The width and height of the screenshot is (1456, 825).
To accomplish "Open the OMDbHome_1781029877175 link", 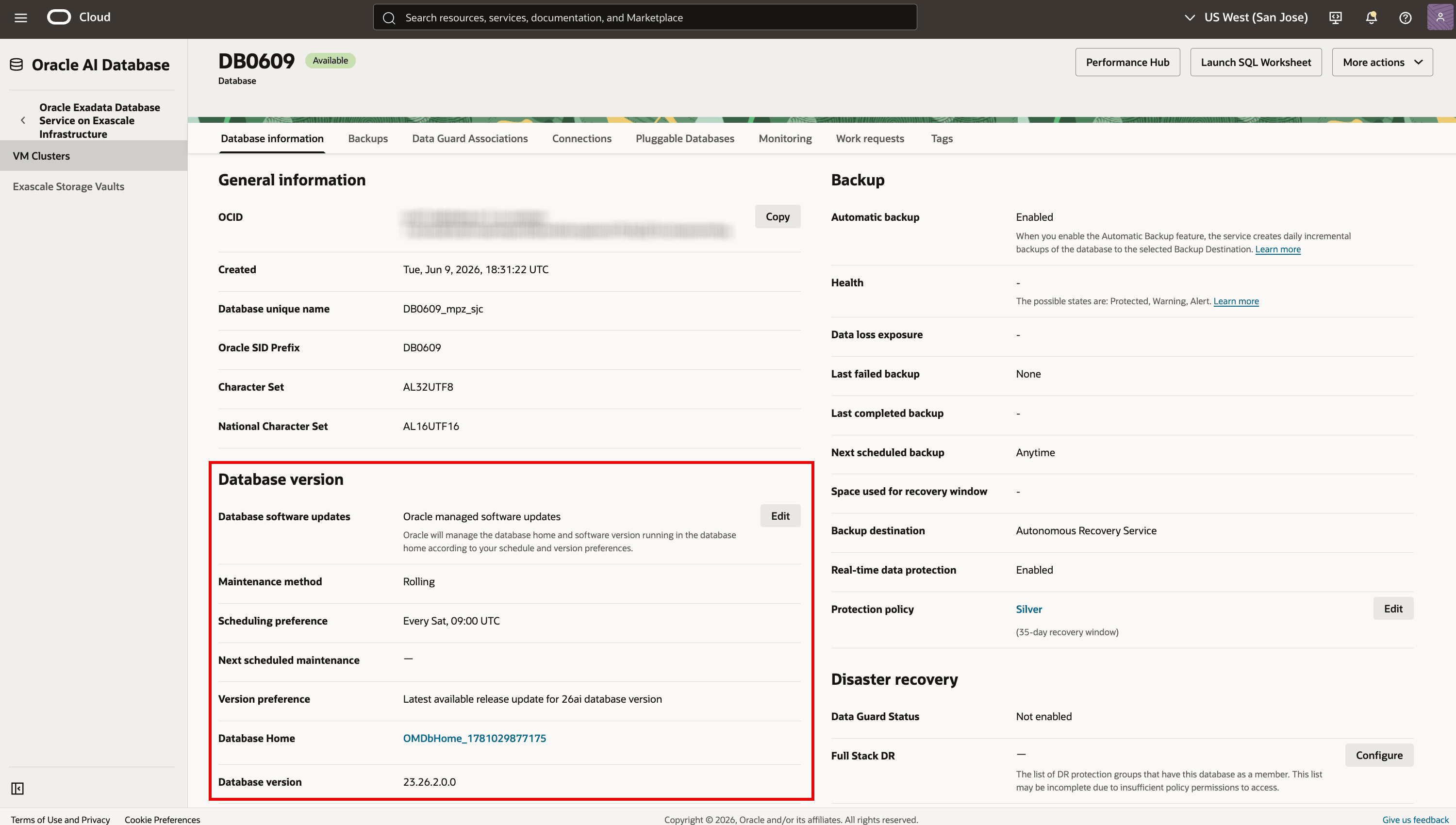I will pos(474,738).
